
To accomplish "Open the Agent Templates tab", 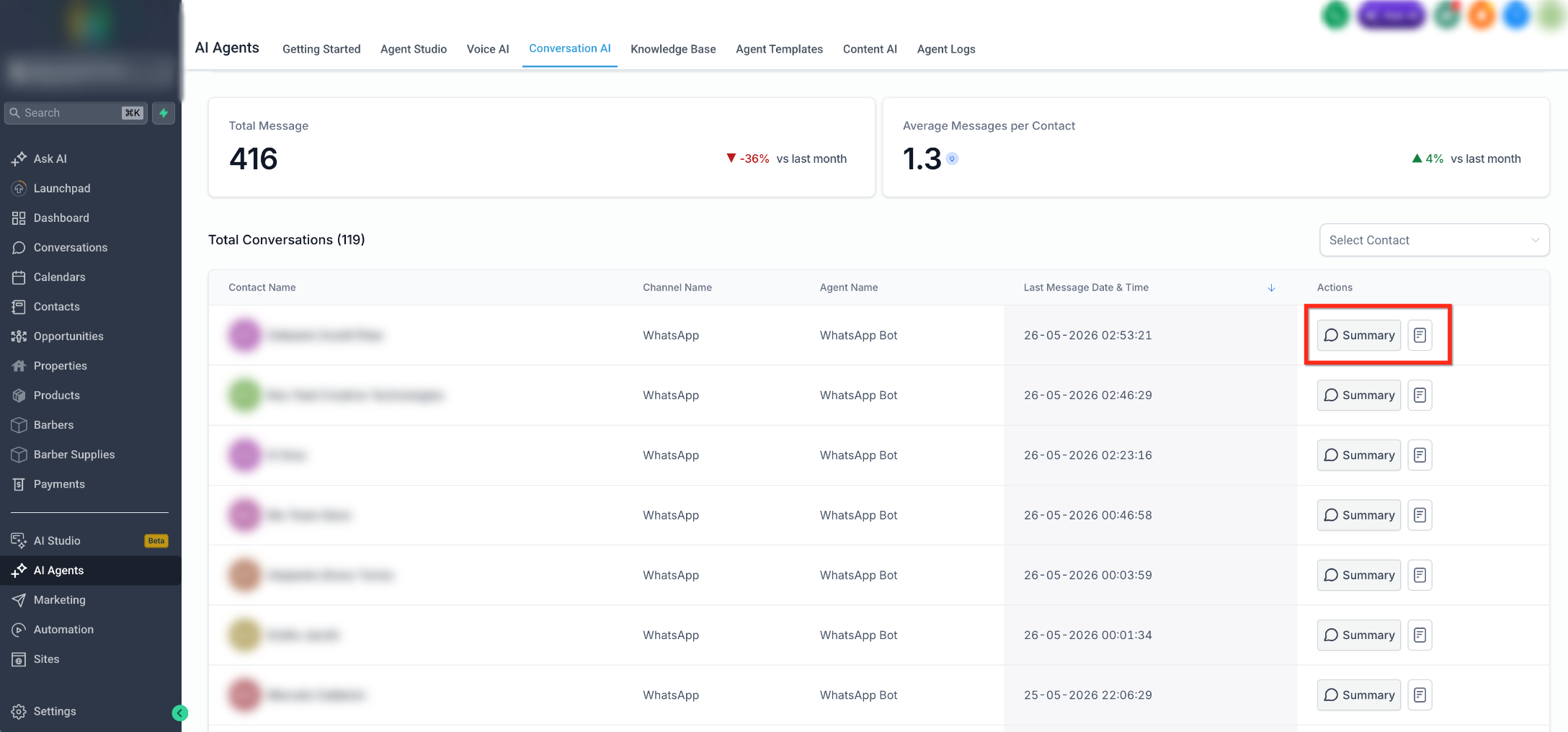I will (x=779, y=49).
